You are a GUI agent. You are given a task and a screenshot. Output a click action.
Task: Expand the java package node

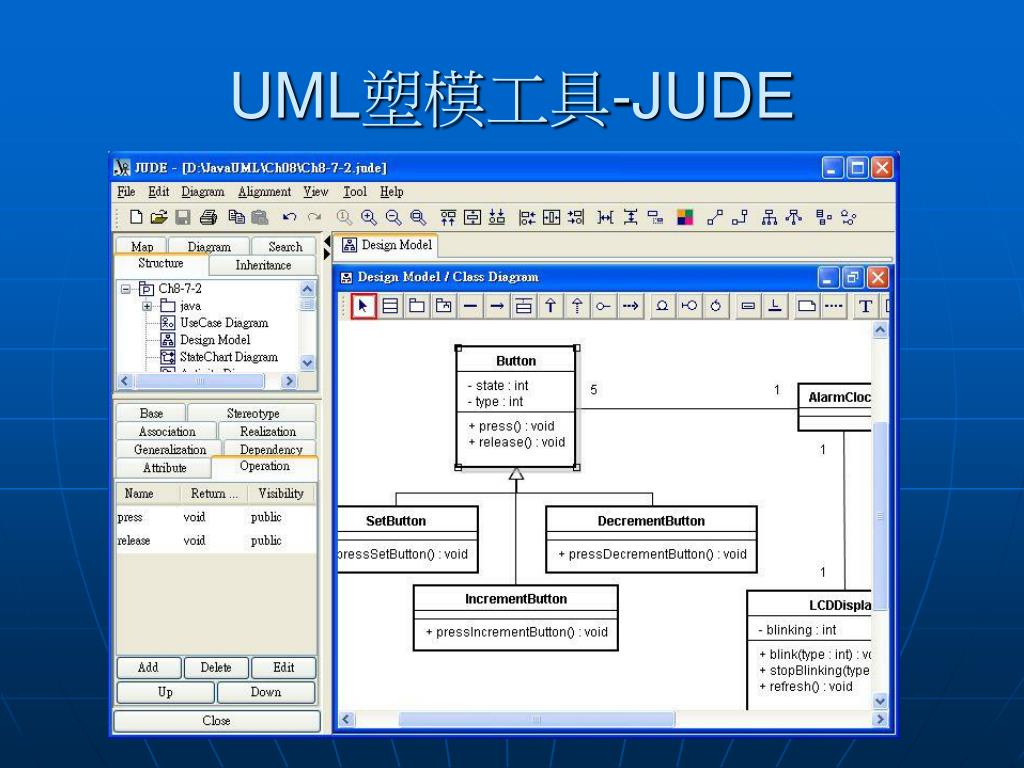(147, 306)
